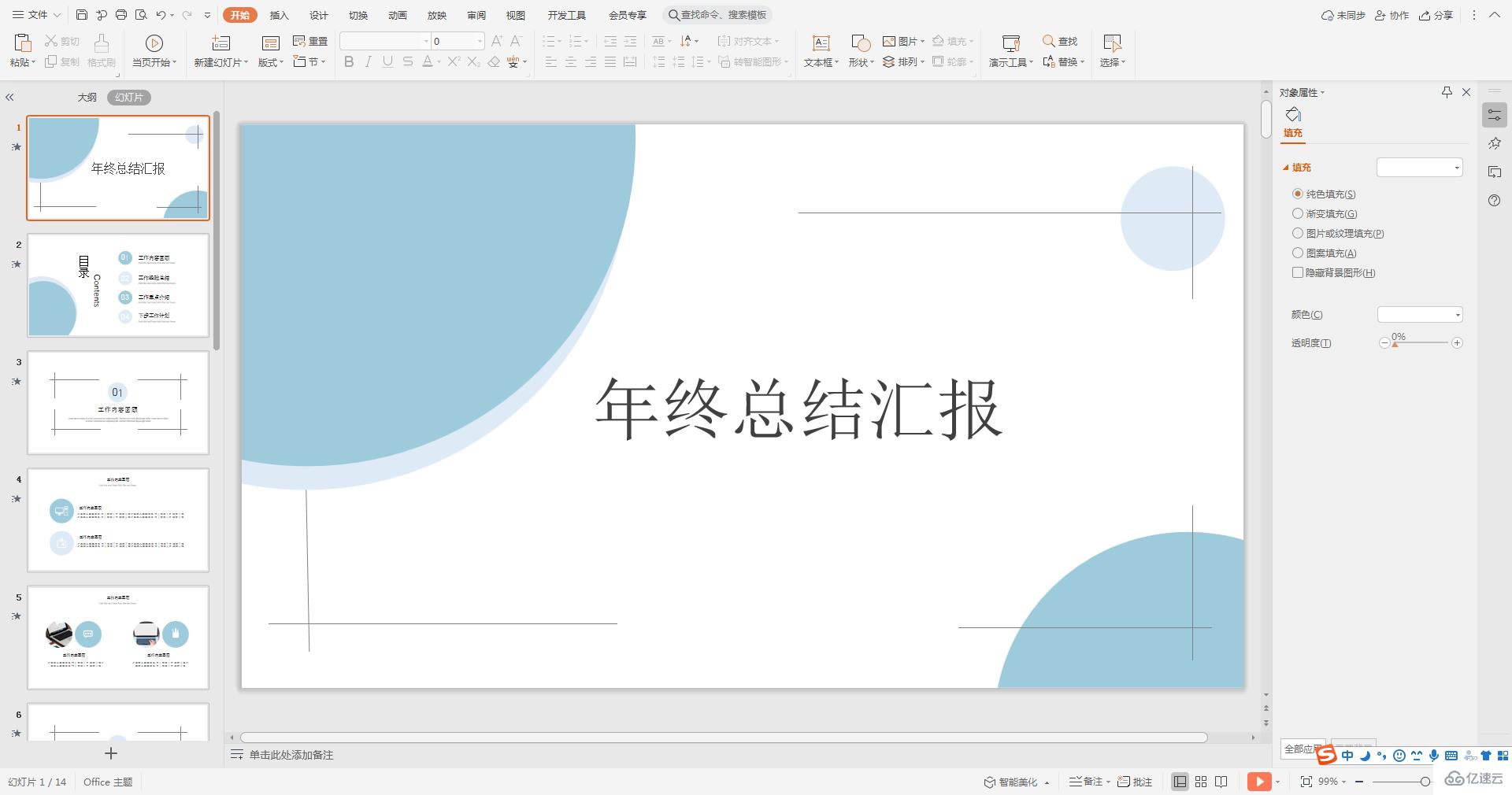Screen dimensions: 1512x795
Task: Open the font size combo box
Action: coord(458,41)
